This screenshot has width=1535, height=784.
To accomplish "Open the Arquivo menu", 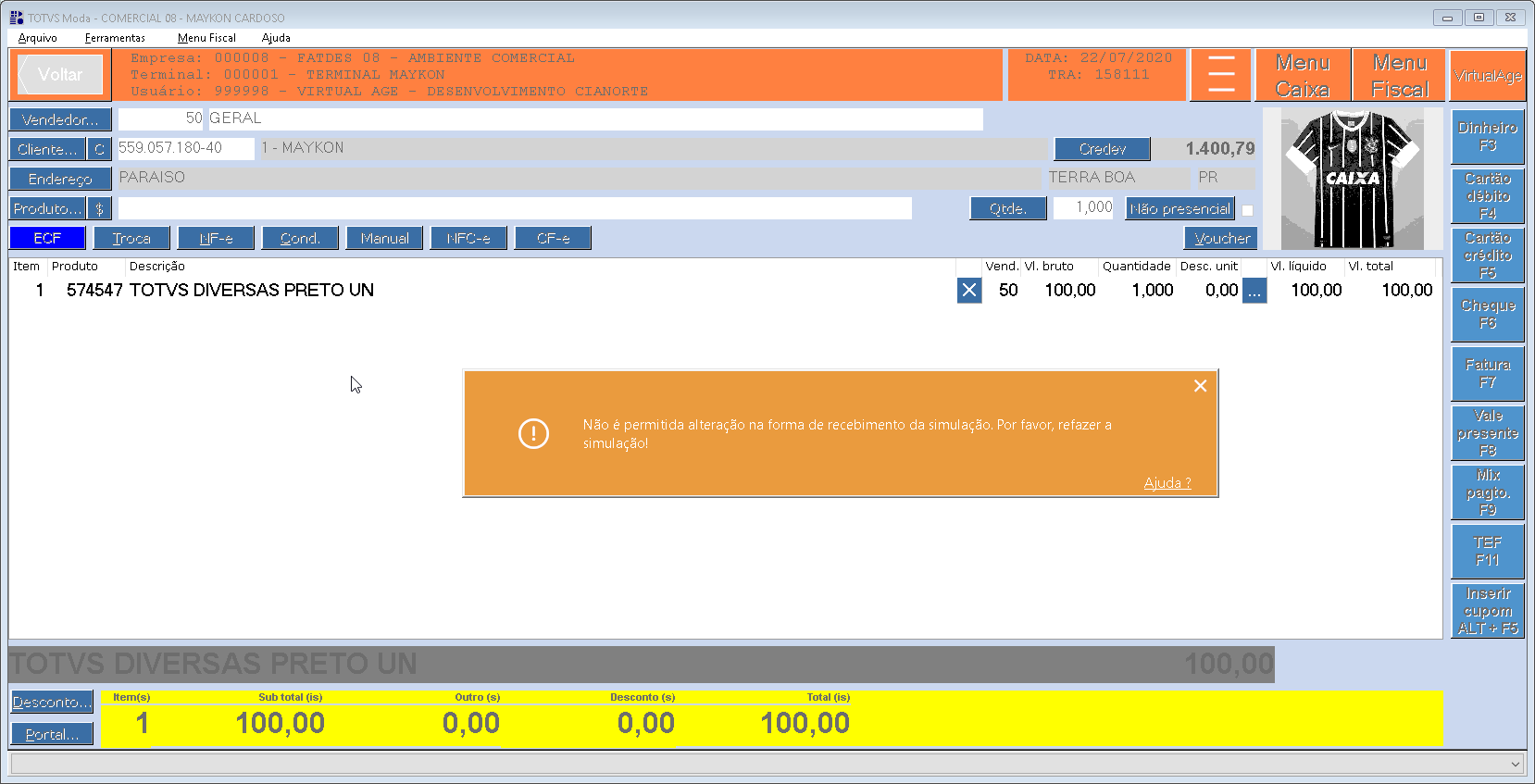I will pos(38,38).
